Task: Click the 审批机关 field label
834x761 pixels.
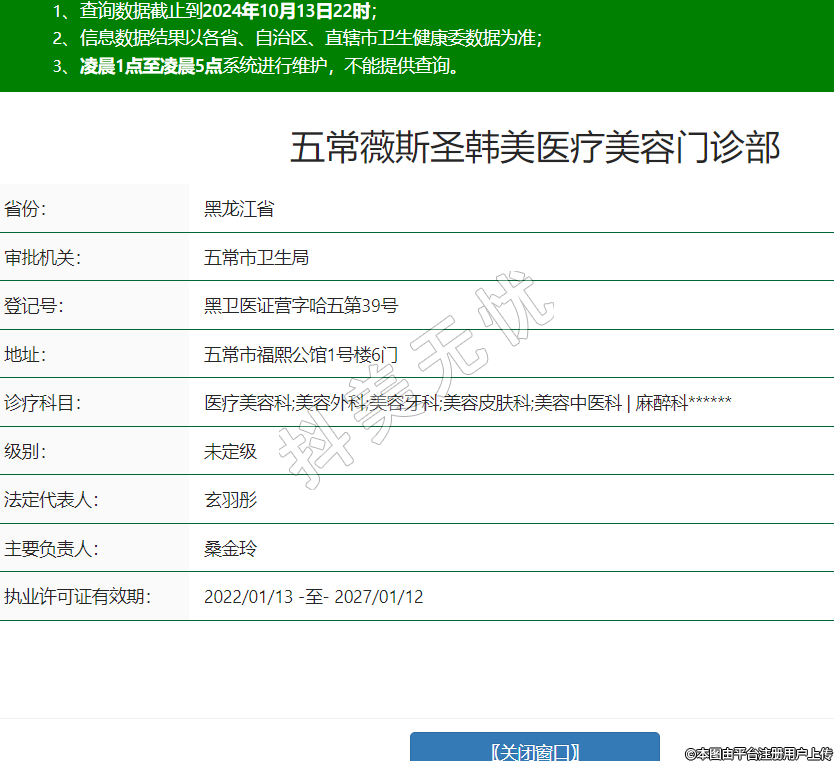Action: pos(42,257)
